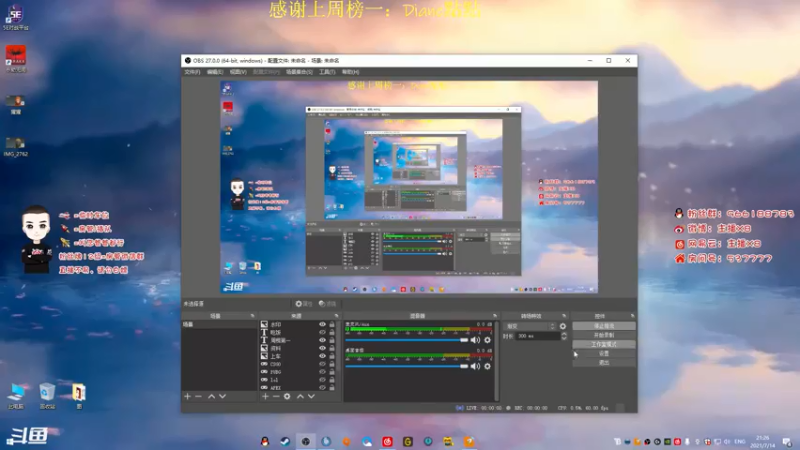This screenshot has height=450, width=800.
Task: Toggle the 工作室模式 button
Action: [604, 344]
